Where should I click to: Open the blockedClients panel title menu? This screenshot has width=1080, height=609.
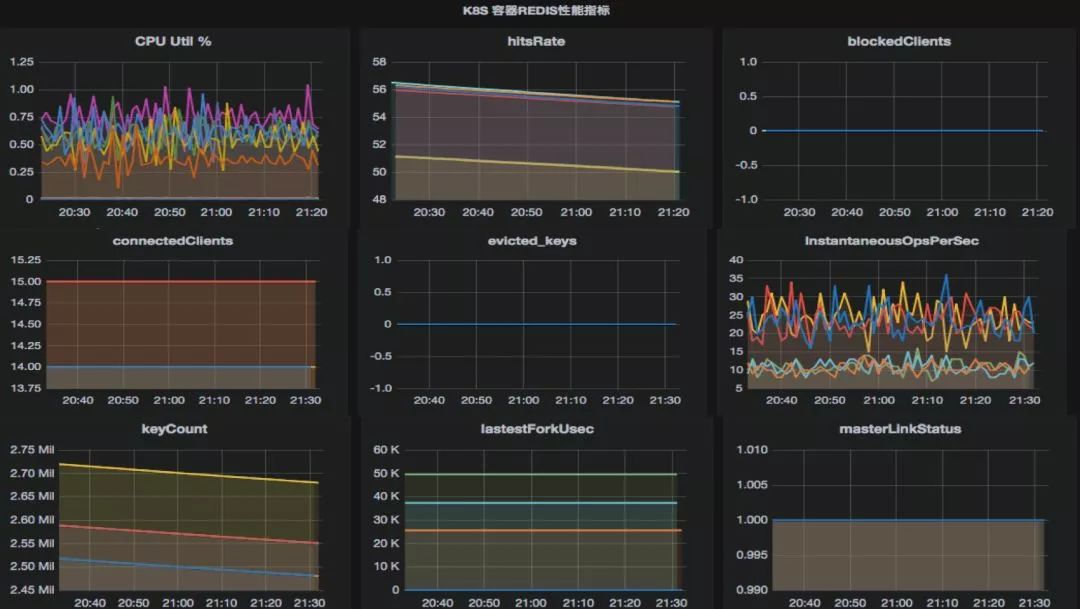pos(899,41)
